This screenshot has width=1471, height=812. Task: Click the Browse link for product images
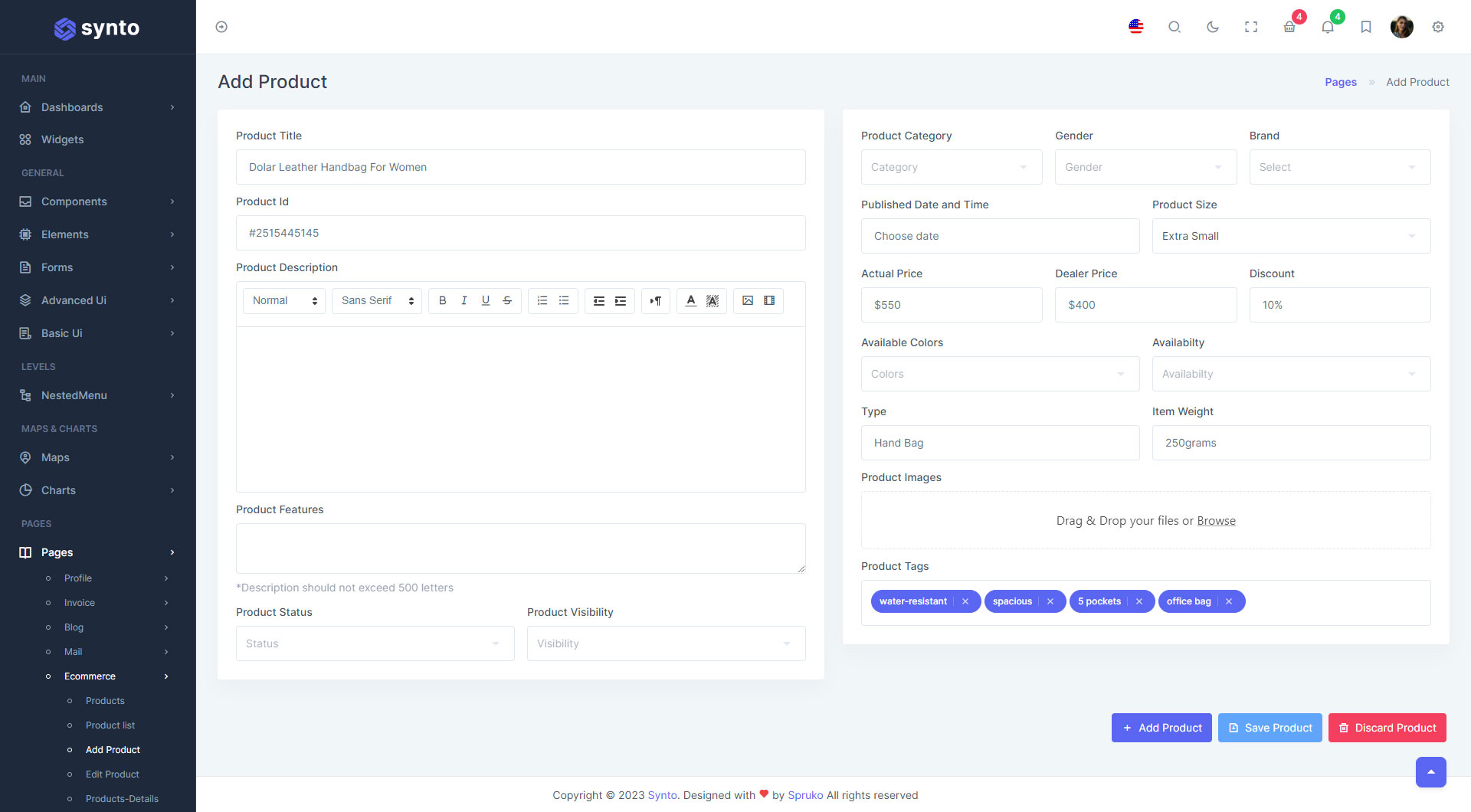[1216, 521]
